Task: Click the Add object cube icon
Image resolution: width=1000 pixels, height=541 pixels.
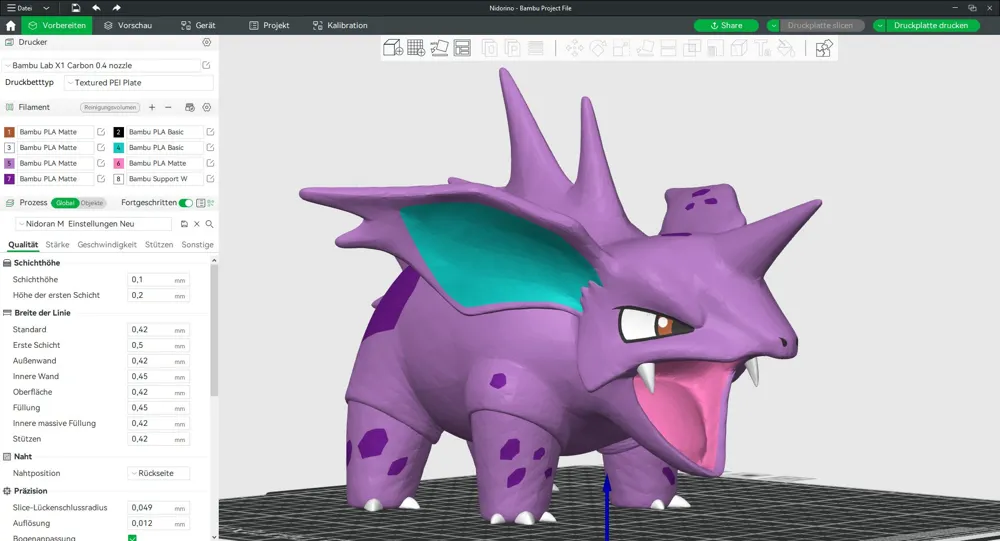Action: point(393,48)
